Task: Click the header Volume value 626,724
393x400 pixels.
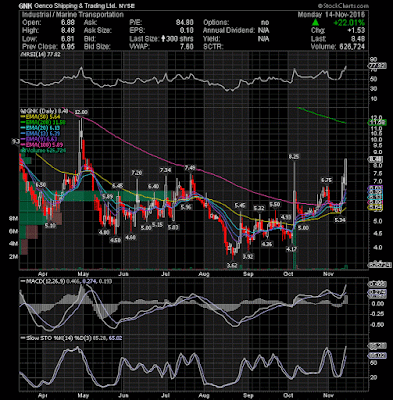Action: click(x=351, y=47)
